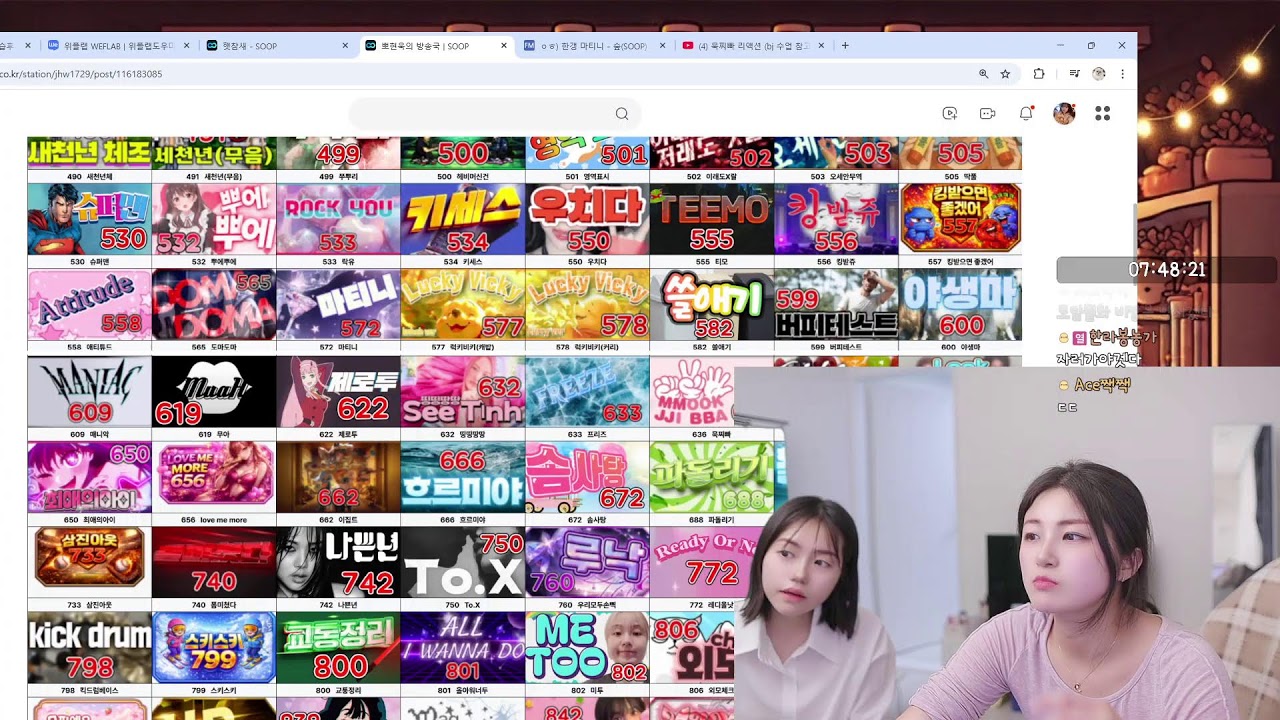Close the 뽀현욱의 방송국 tab
This screenshot has height=720, width=1280.
tap(505, 46)
